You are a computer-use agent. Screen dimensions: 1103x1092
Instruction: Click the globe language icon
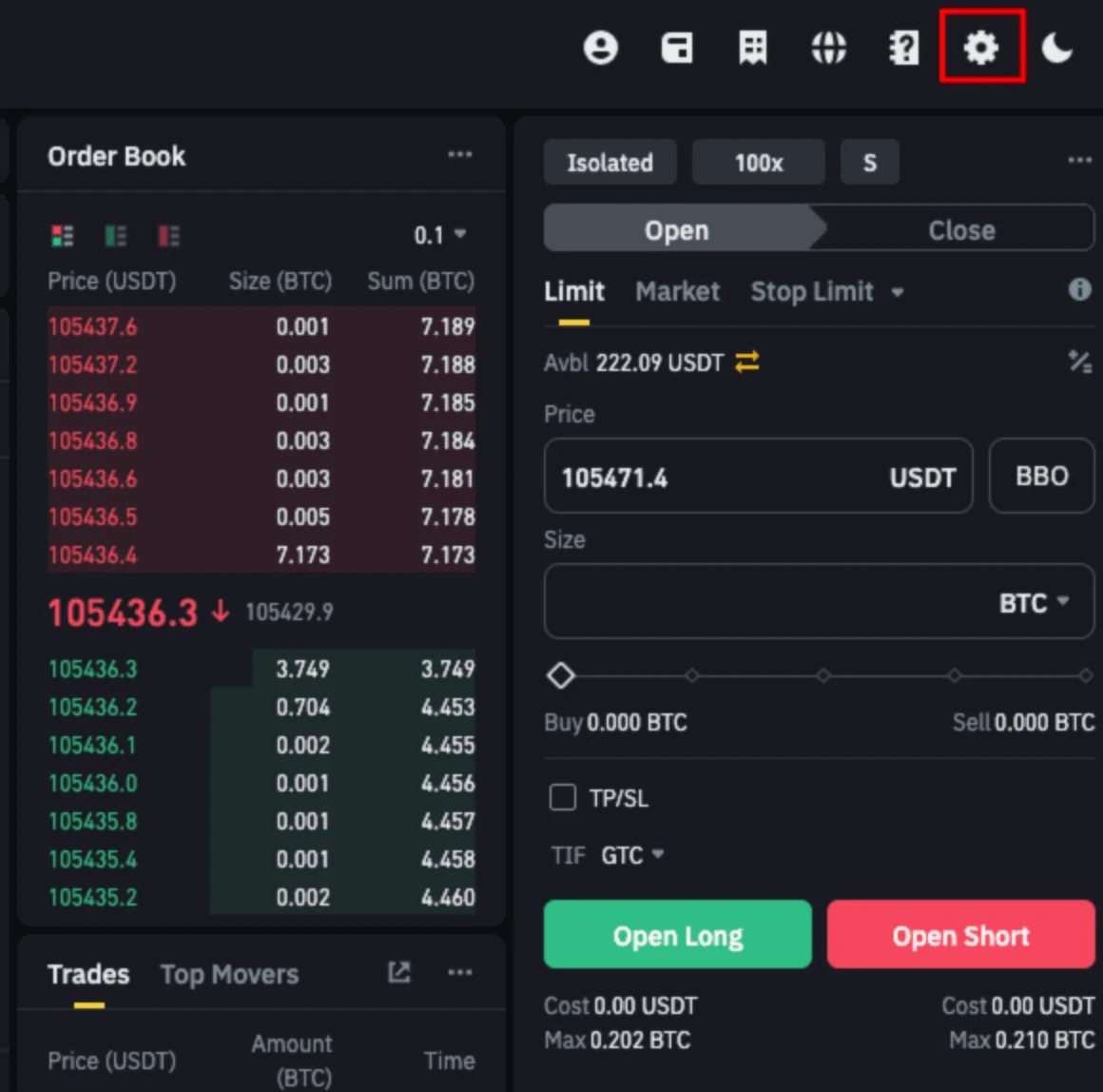point(828,48)
